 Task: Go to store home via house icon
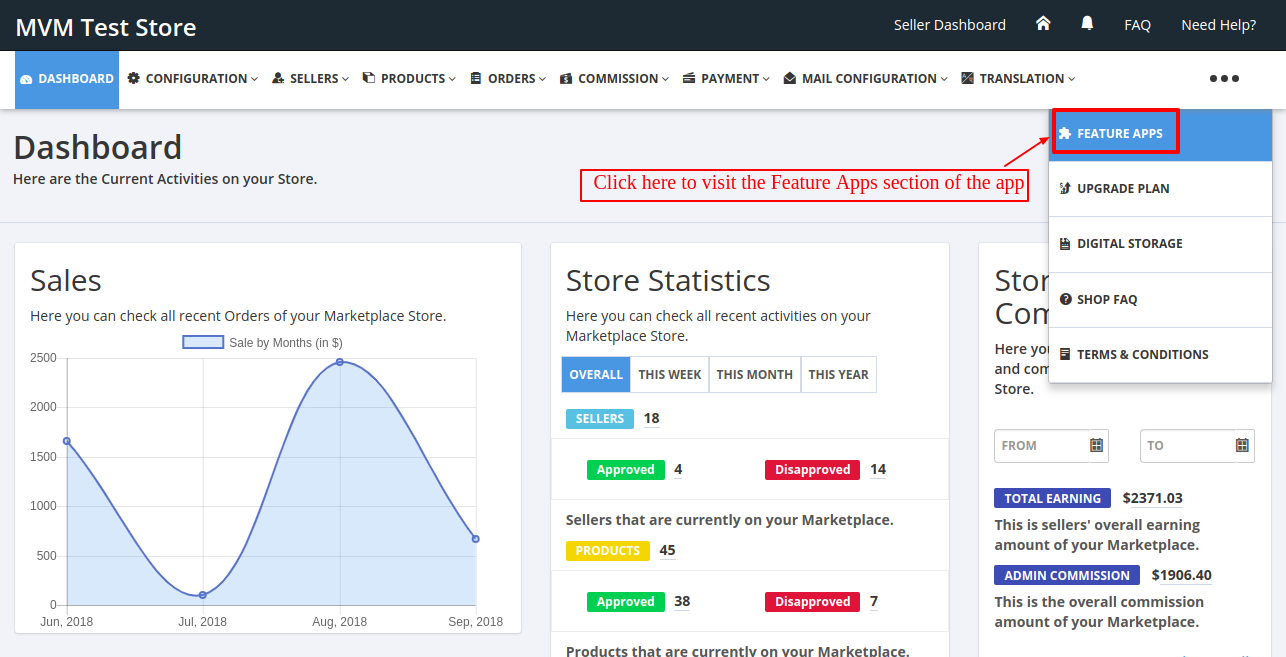click(x=1043, y=24)
